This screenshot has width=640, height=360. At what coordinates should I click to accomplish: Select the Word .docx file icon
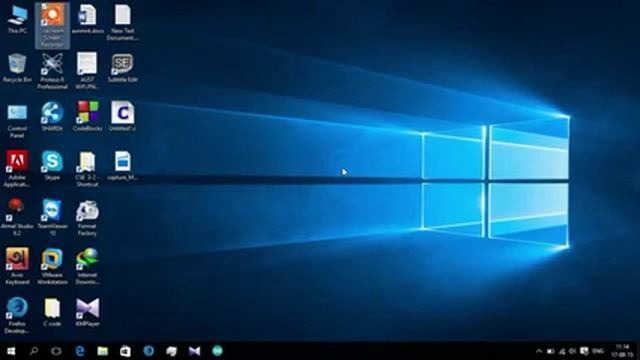tap(87, 19)
